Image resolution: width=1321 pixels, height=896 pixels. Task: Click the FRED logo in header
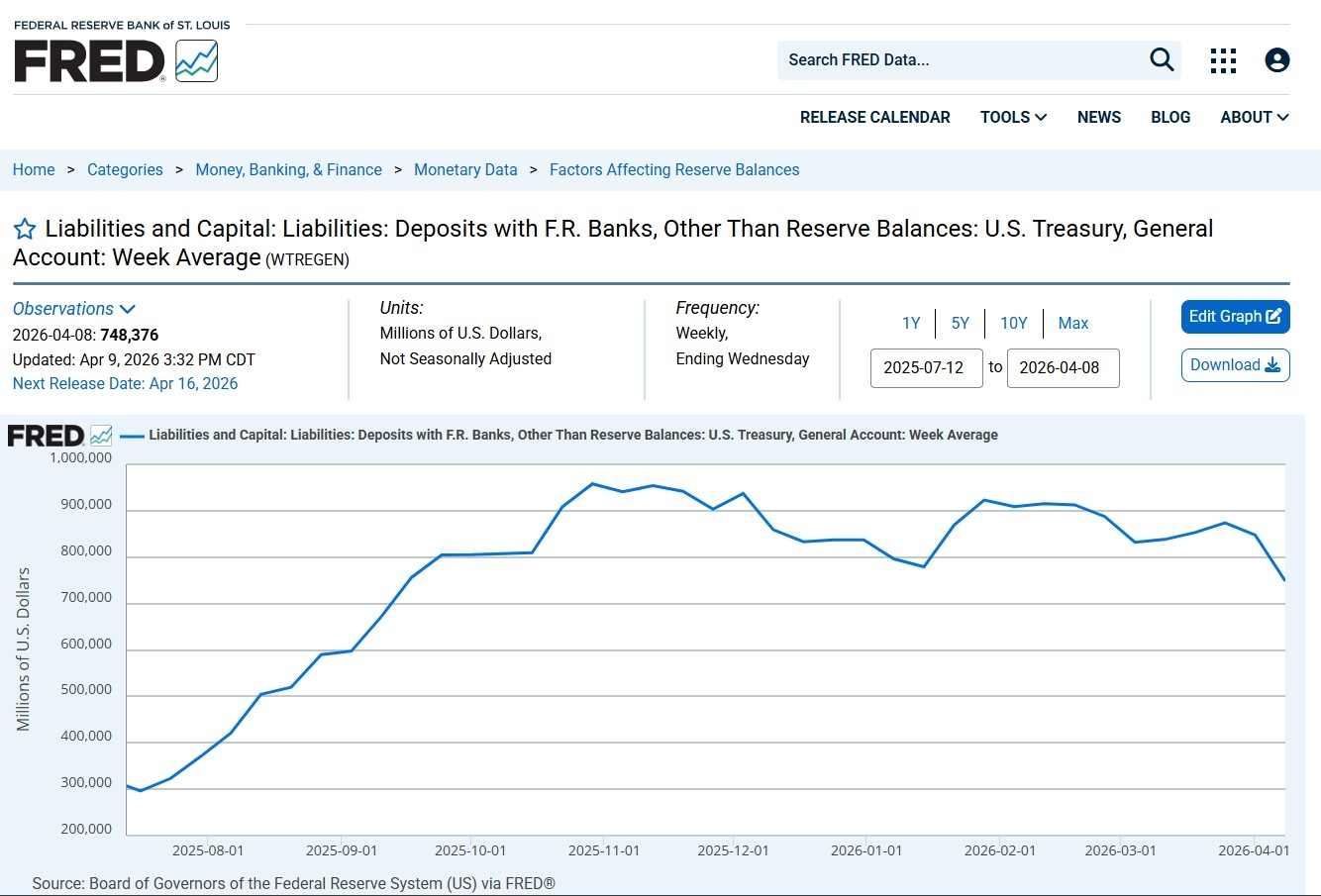115,61
